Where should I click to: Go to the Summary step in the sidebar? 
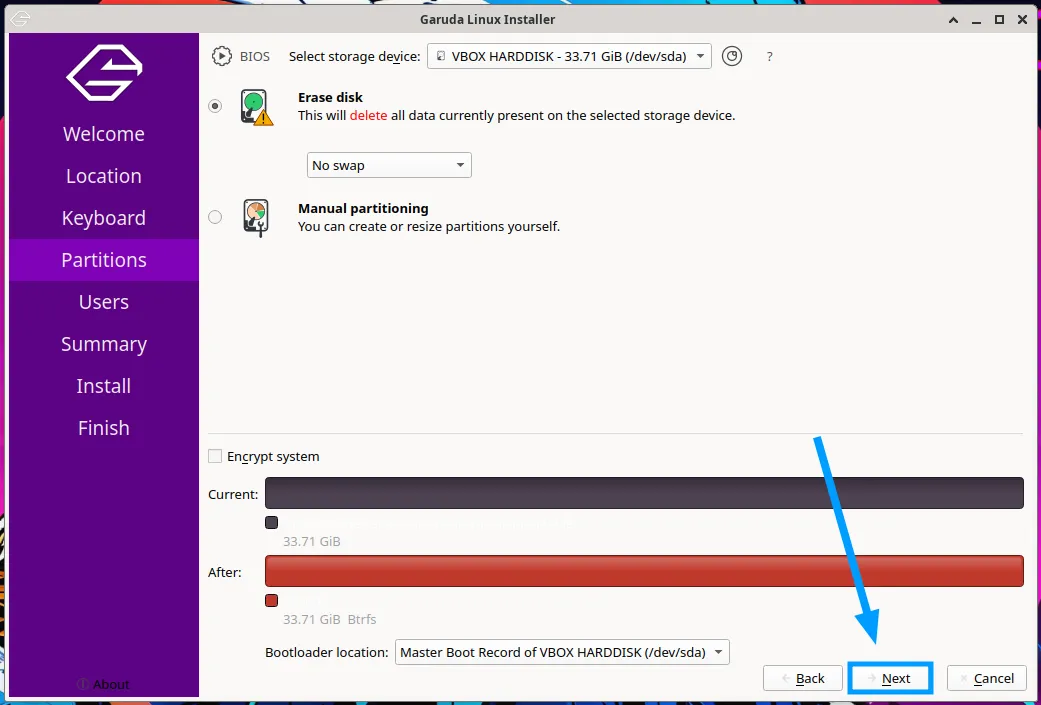(104, 344)
